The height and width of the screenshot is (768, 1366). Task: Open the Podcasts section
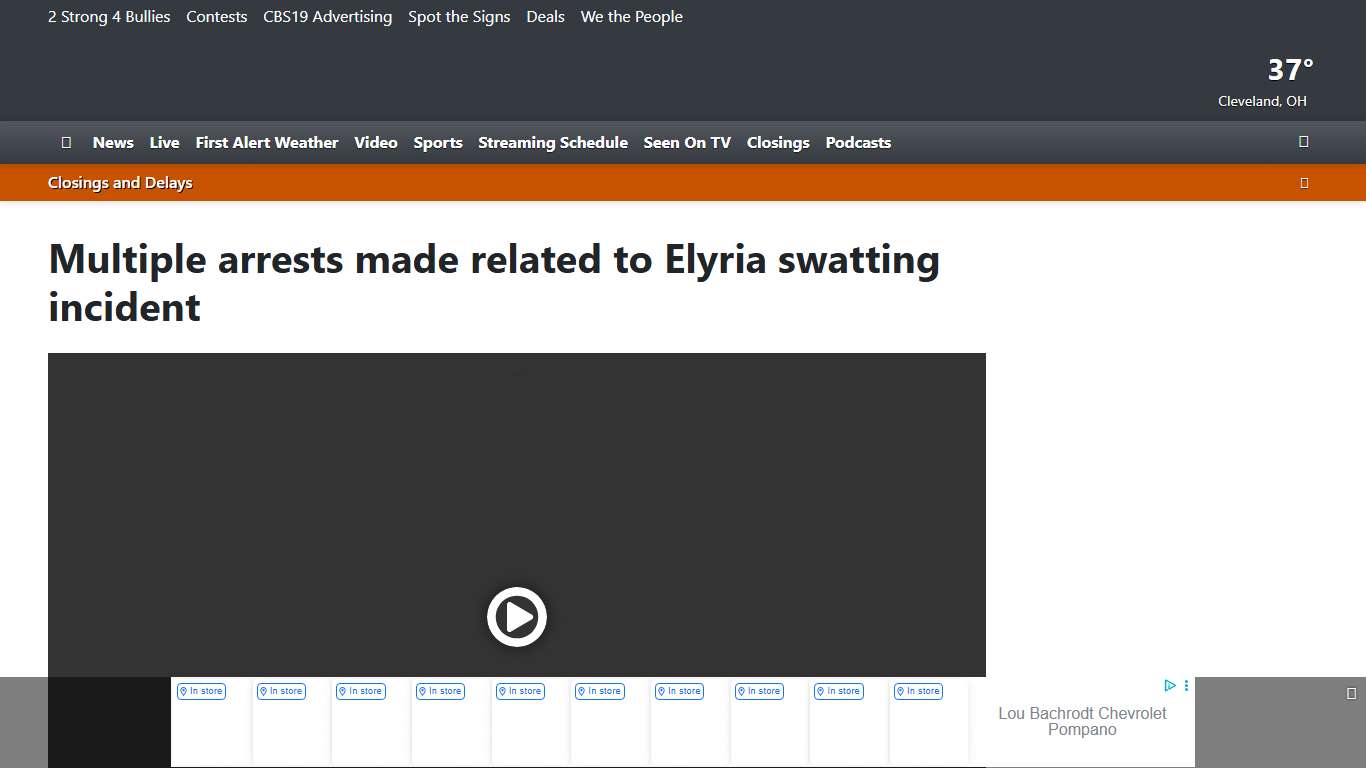tap(858, 142)
